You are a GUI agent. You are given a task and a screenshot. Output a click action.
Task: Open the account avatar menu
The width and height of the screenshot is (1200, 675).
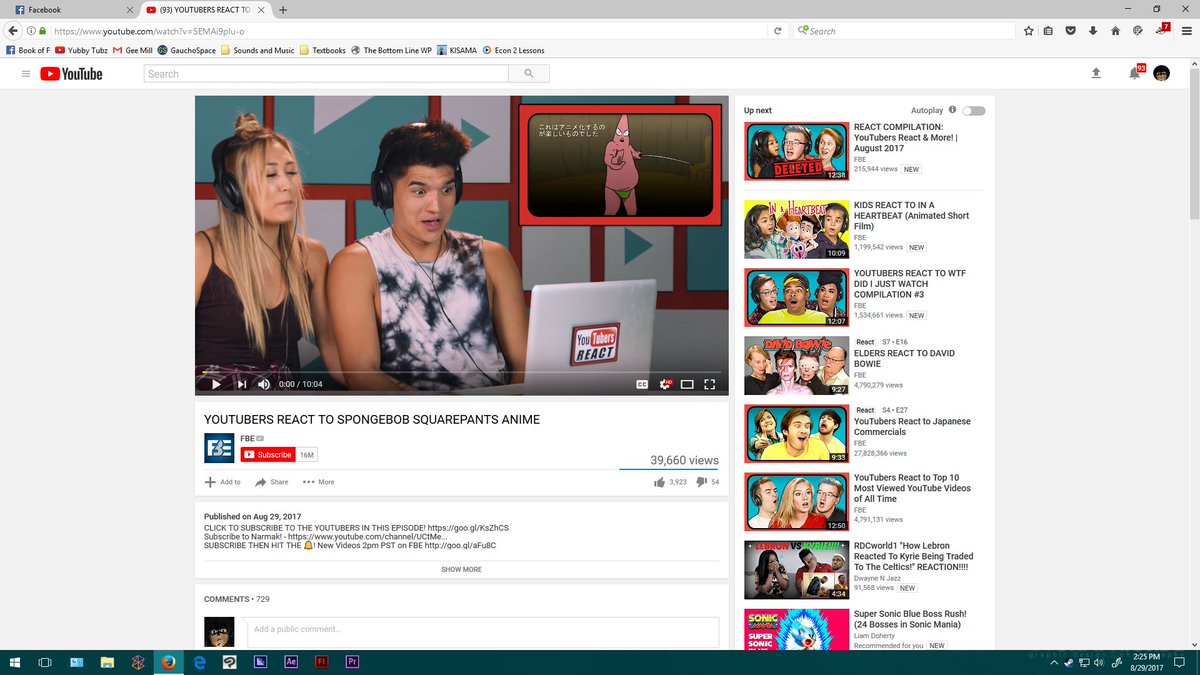click(x=1162, y=73)
